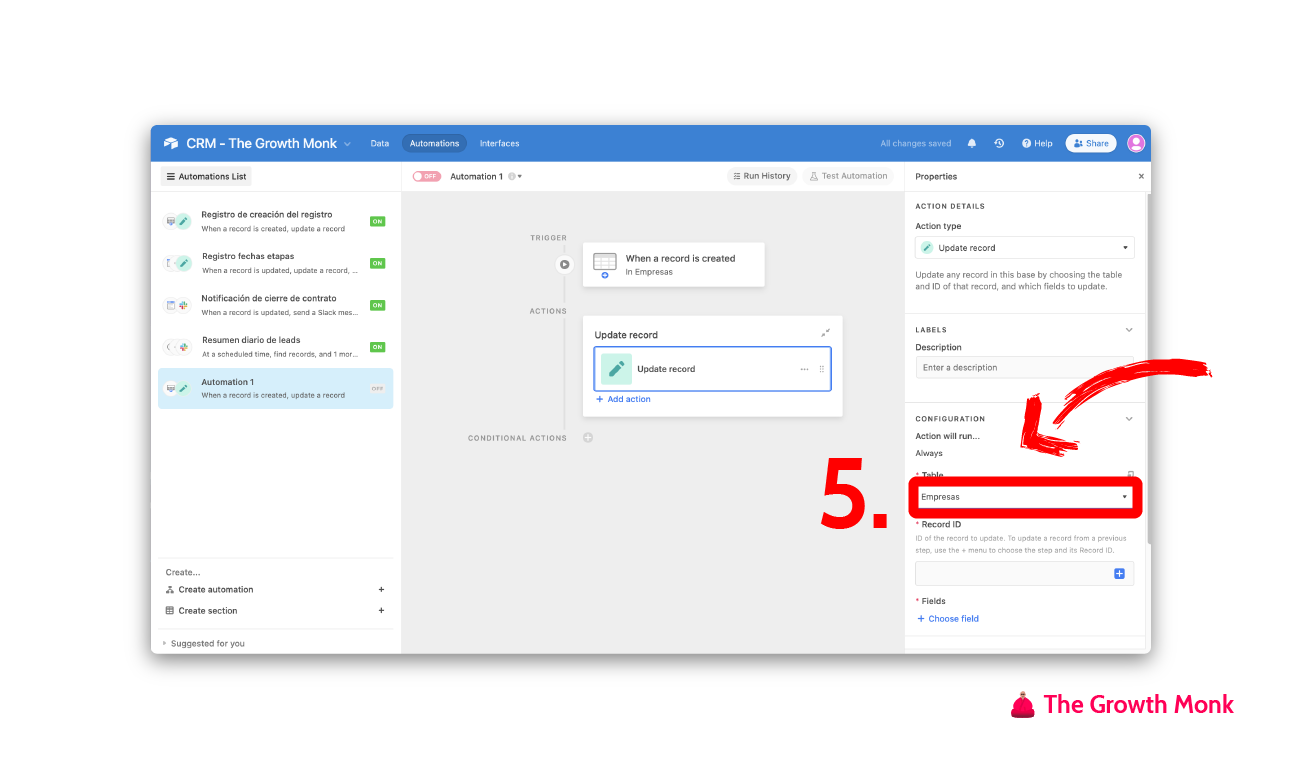Open base revision history clock icon
Screen dimensions: 1301x781
click(x=999, y=143)
